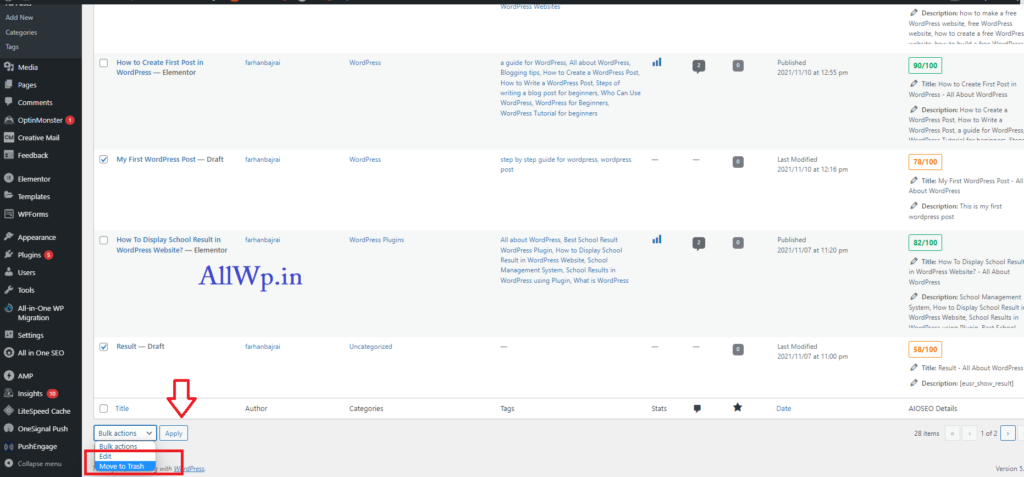
Task: Go to next page of posts
Action: 1008,433
